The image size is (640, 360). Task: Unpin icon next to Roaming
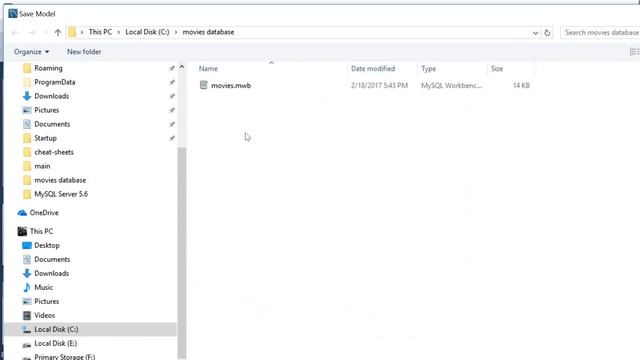click(x=172, y=68)
